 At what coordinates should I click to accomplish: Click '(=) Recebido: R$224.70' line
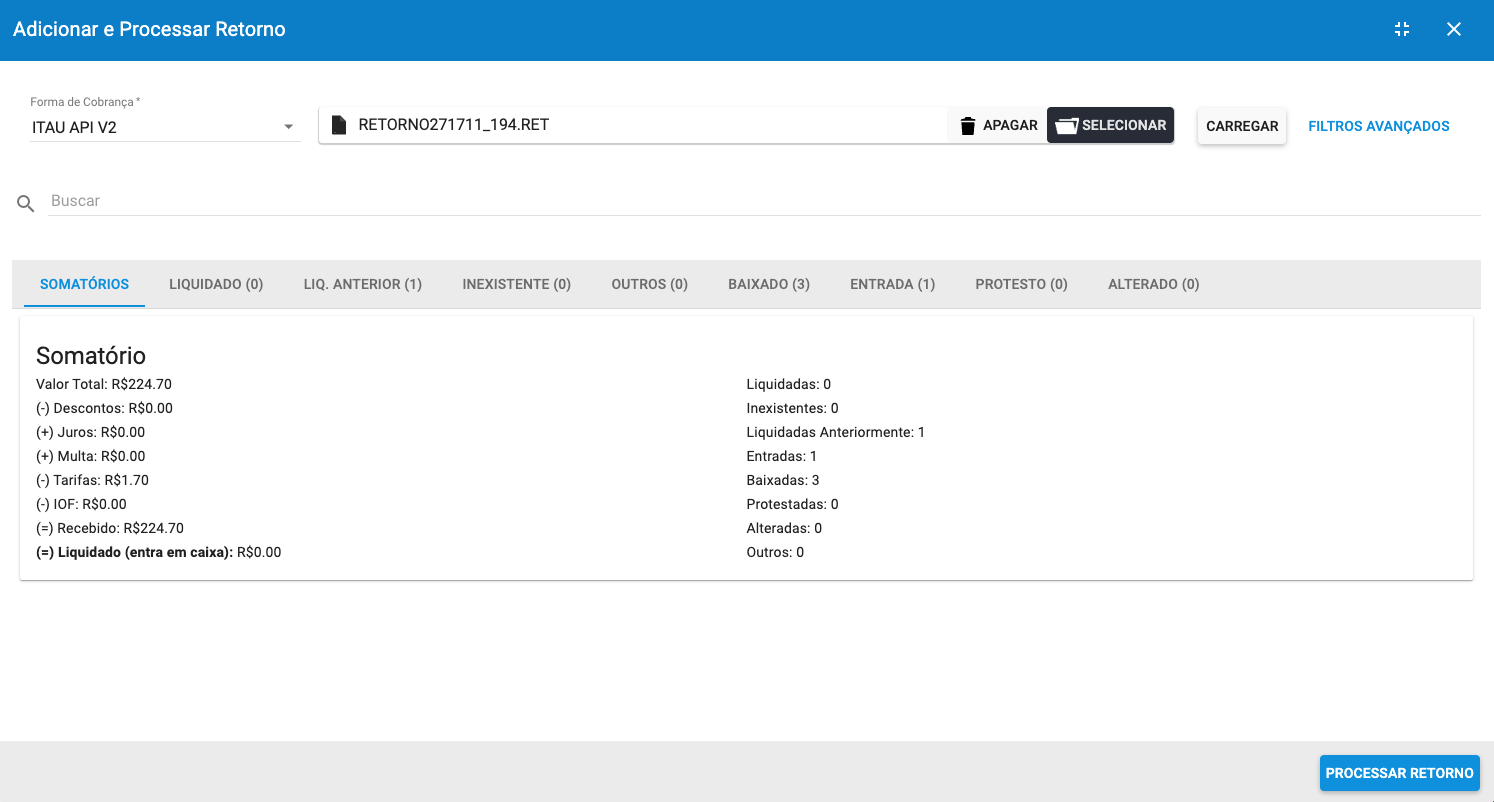(x=110, y=528)
